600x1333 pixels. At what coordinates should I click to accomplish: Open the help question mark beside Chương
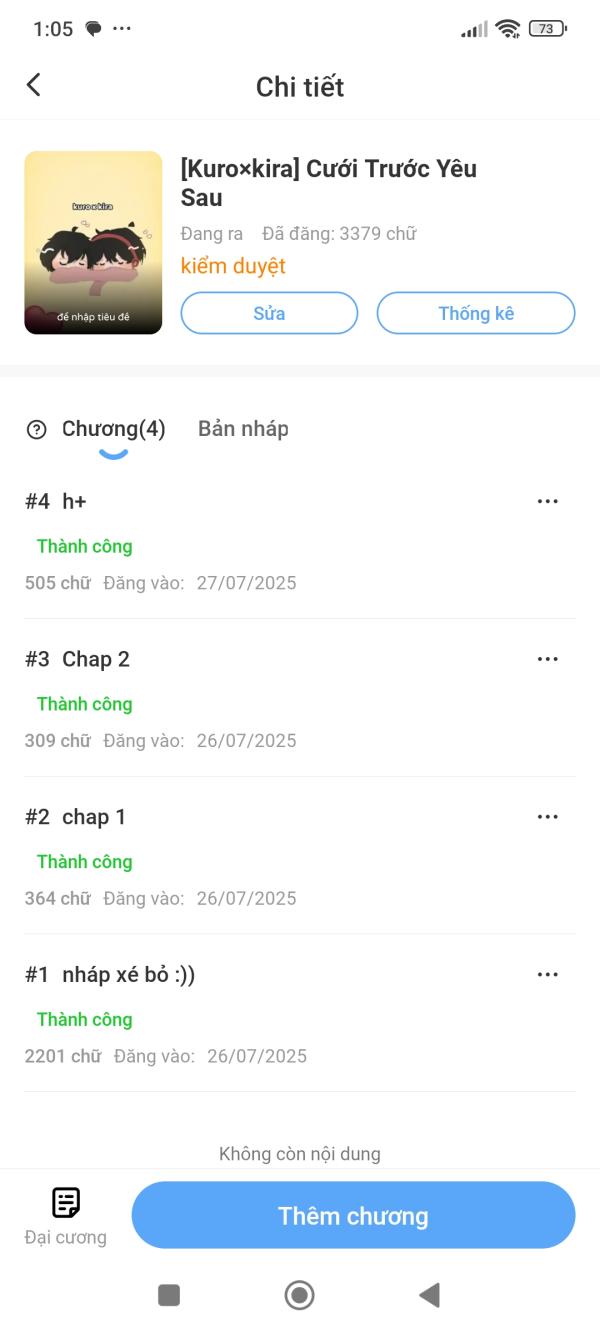tap(37, 430)
